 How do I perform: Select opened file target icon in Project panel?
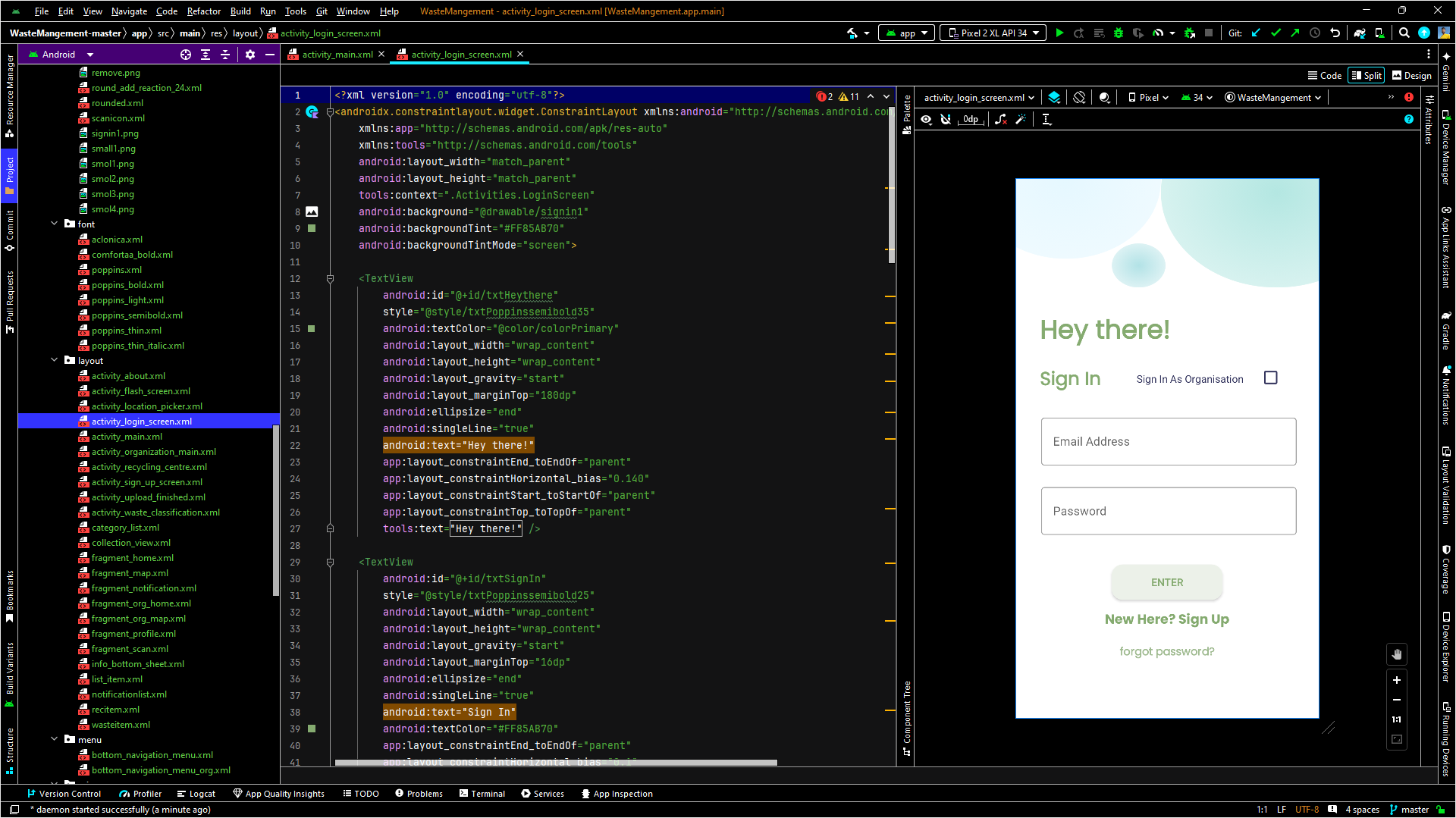point(186,55)
